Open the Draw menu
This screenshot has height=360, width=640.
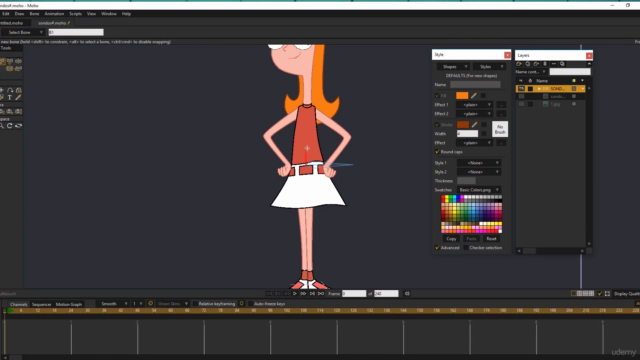pyautogui.click(x=19, y=14)
